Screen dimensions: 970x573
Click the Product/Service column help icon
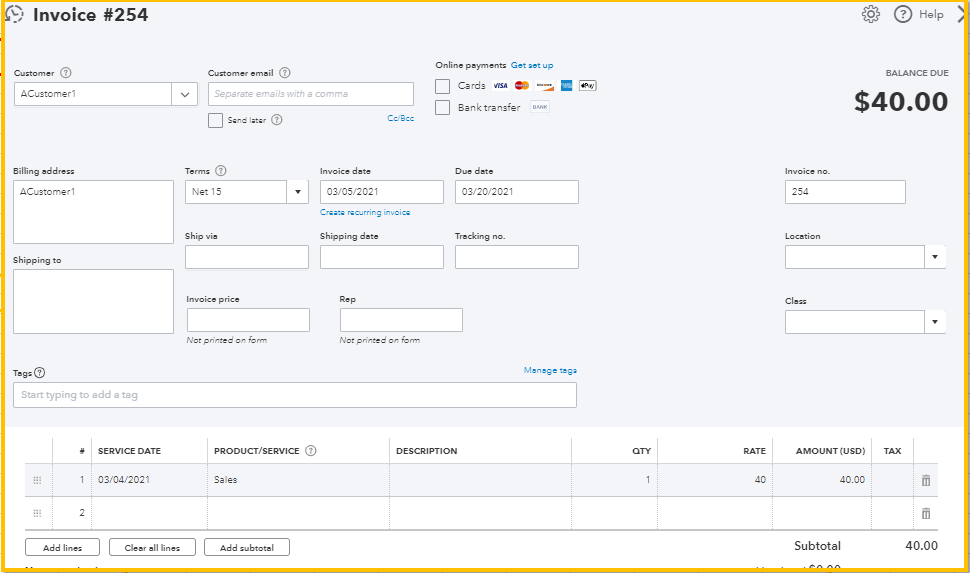click(311, 450)
